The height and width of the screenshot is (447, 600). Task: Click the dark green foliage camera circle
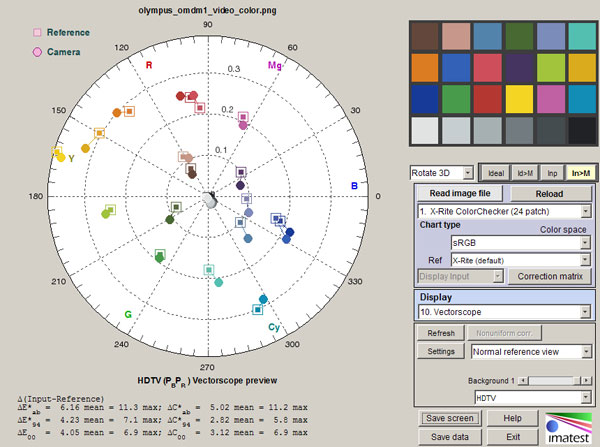tap(170, 220)
